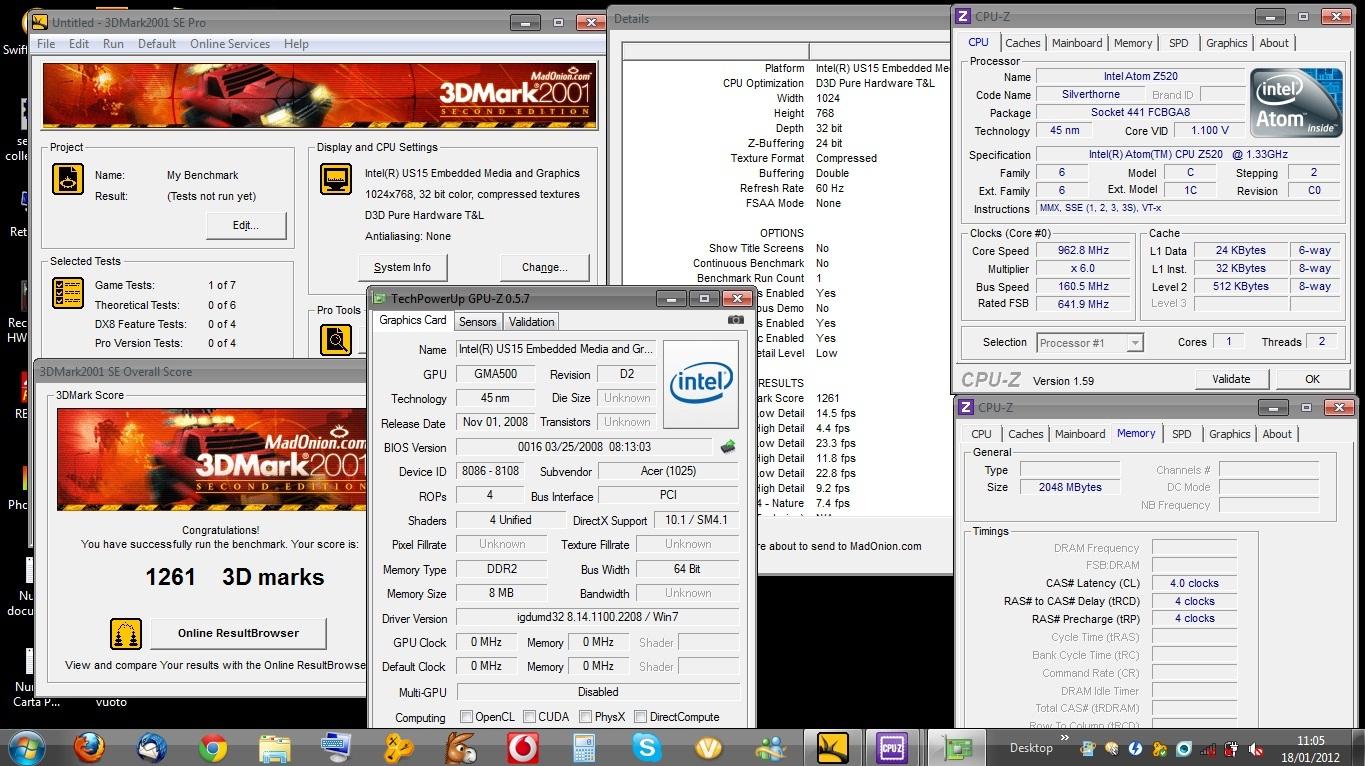Click the Validate button in CPU-Z
This screenshot has width=1365, height=766.
coord(1231,379)
